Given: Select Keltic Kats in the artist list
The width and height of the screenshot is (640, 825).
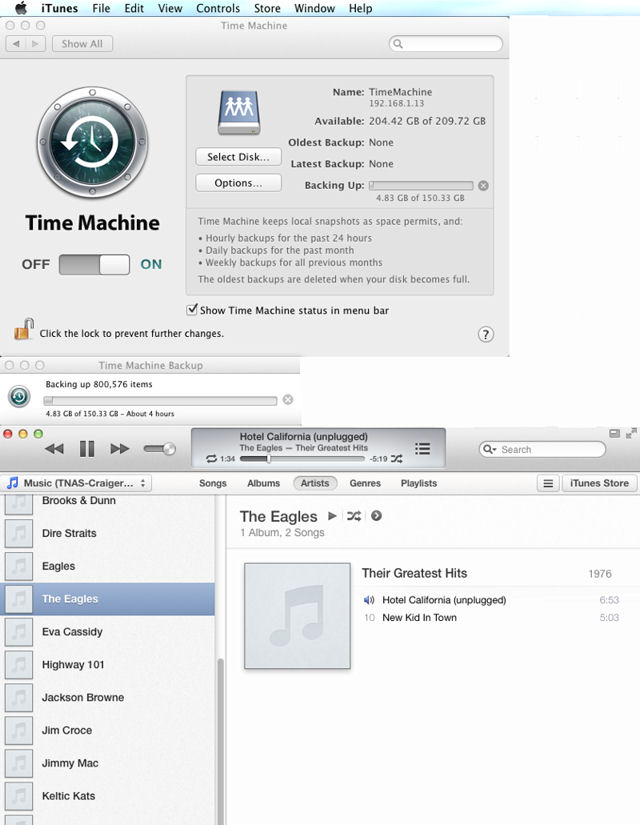Looking at the screenshot, I should 107,796.
